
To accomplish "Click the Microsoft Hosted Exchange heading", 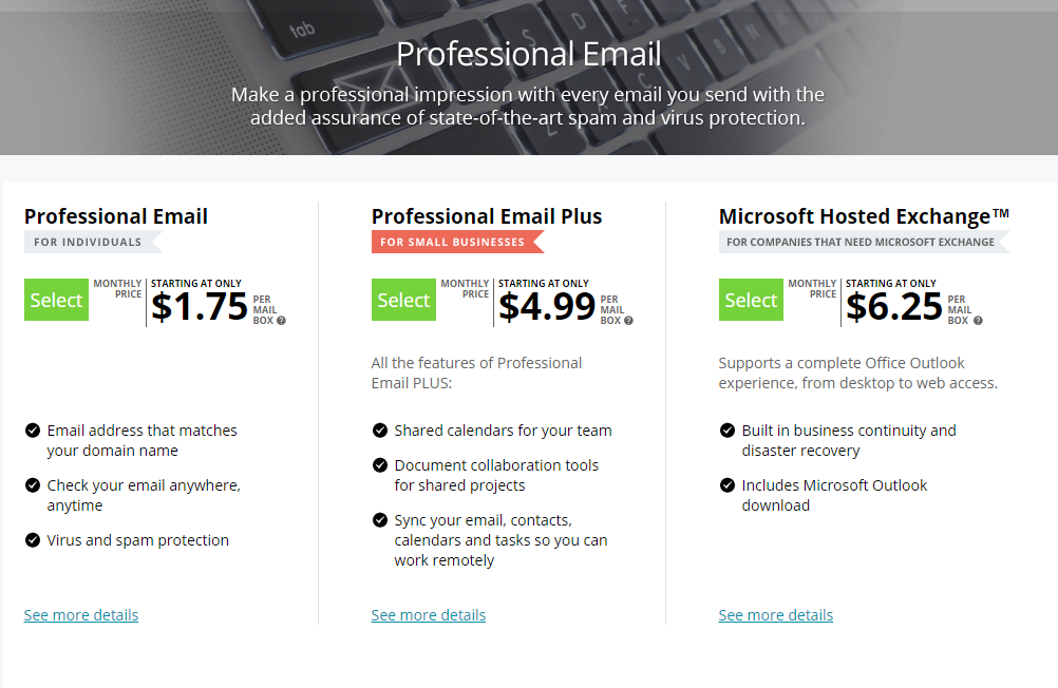I will [864, 217].
